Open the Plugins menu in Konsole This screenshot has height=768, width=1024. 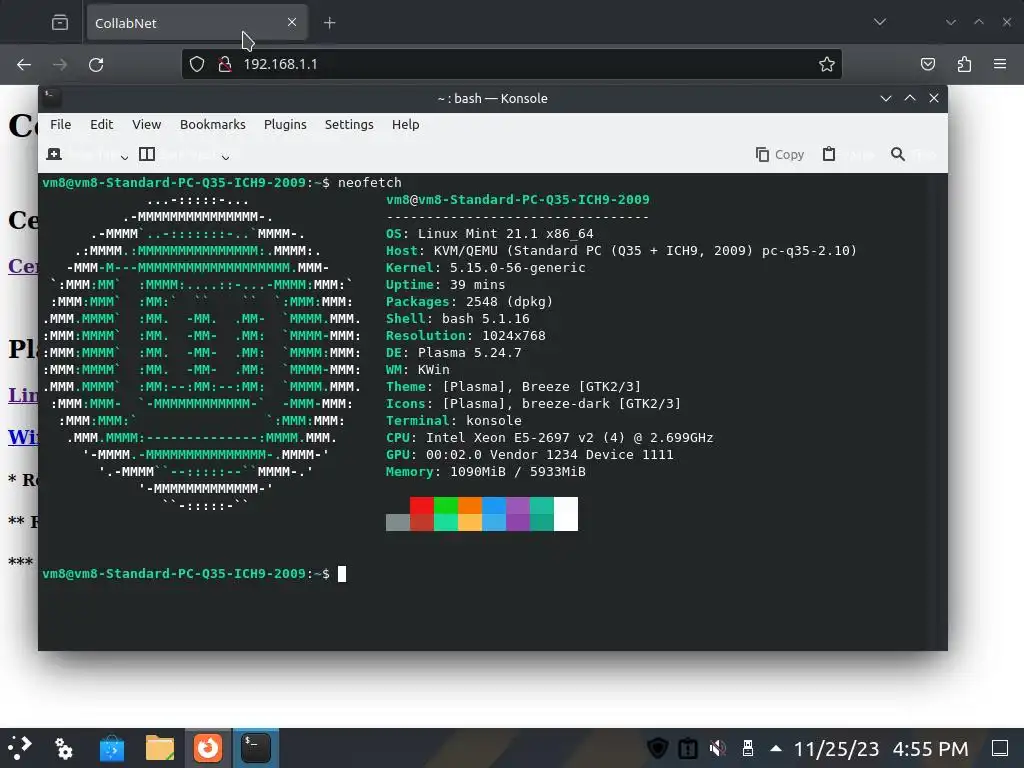pos(285,124)
